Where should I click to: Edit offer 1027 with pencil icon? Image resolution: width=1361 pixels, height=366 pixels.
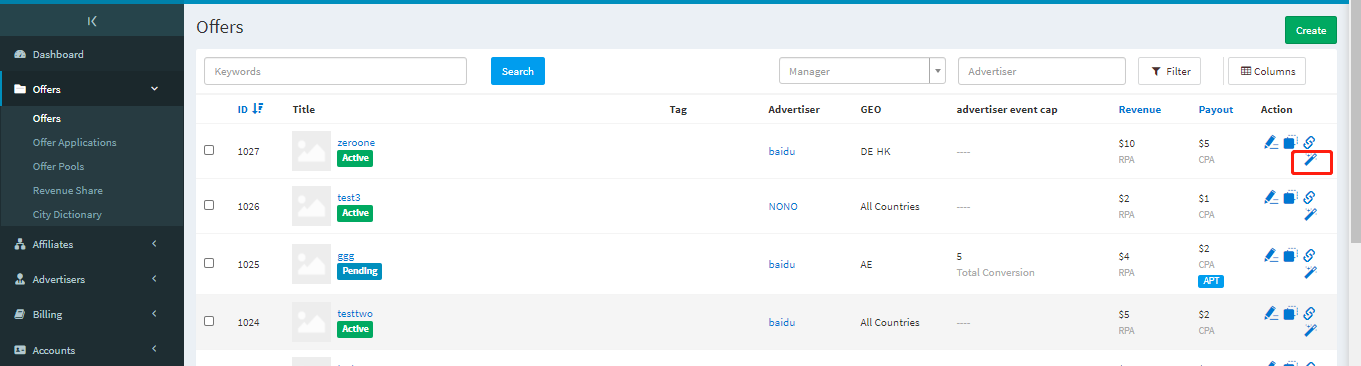(1271, 142)
